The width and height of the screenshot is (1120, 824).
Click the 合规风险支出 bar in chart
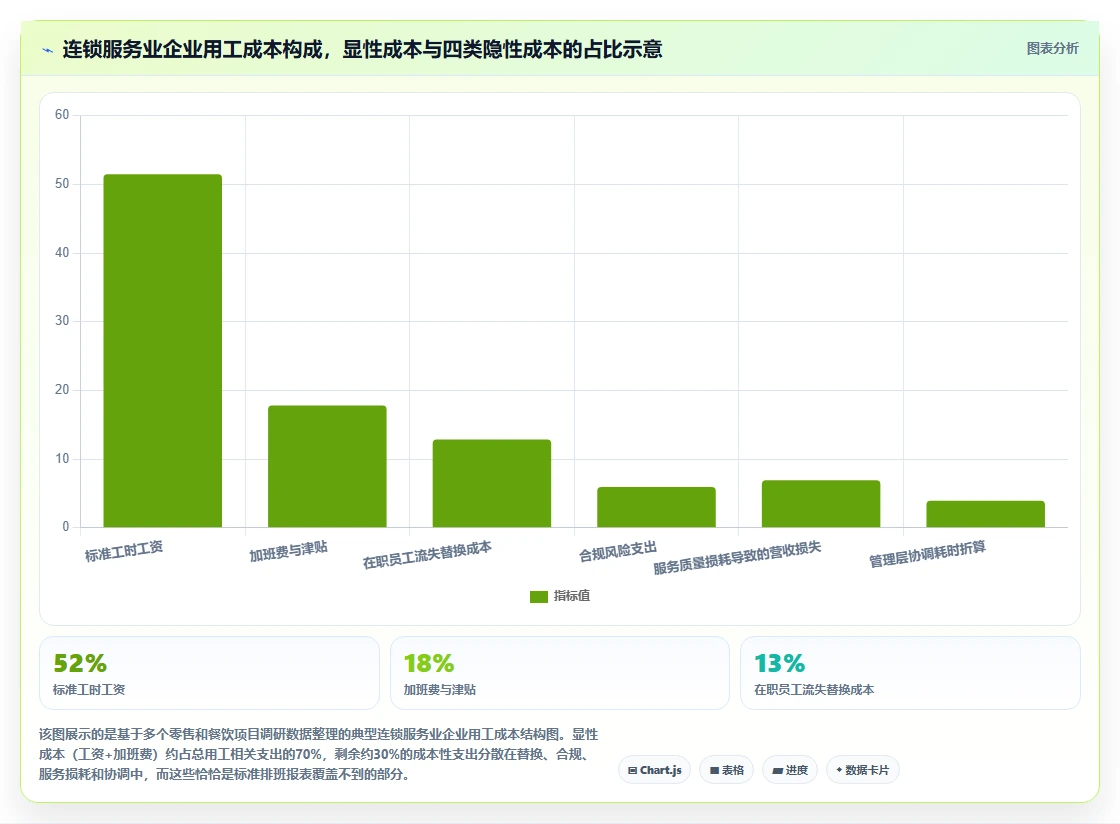pyautogui.click(x=656, y=507)
